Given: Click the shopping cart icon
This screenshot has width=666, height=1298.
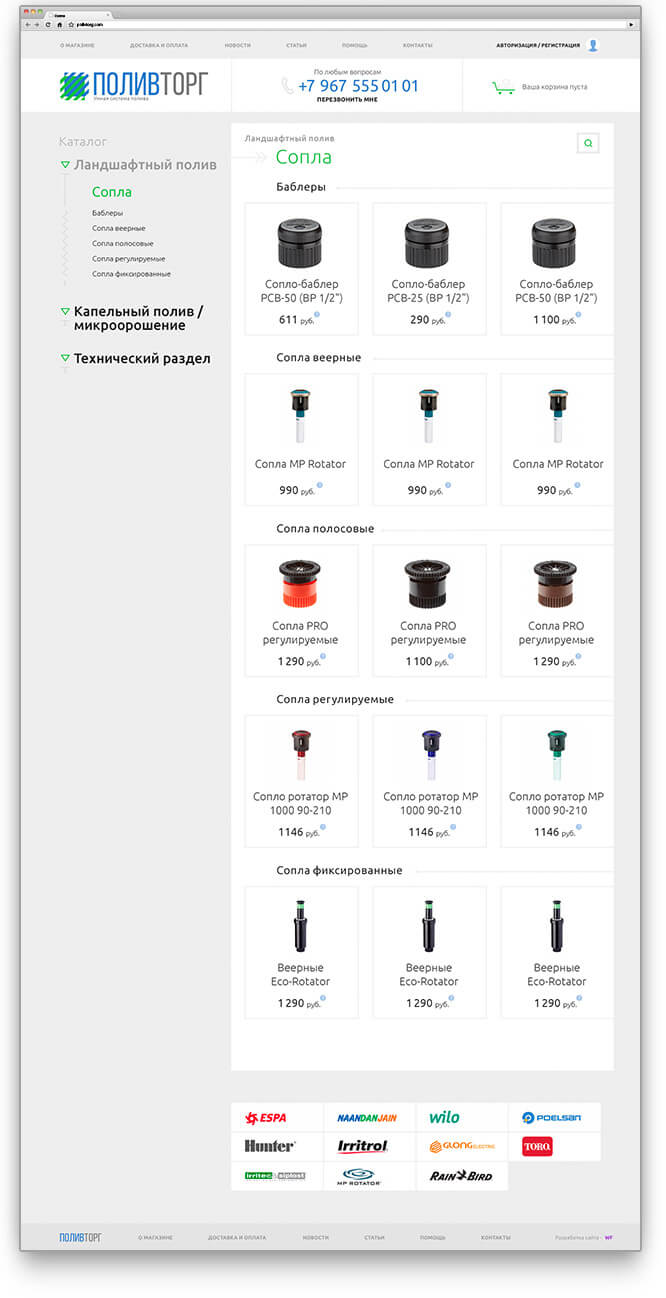Looking at the screenshot, I should pyautogui.click(x=503, y=87).
